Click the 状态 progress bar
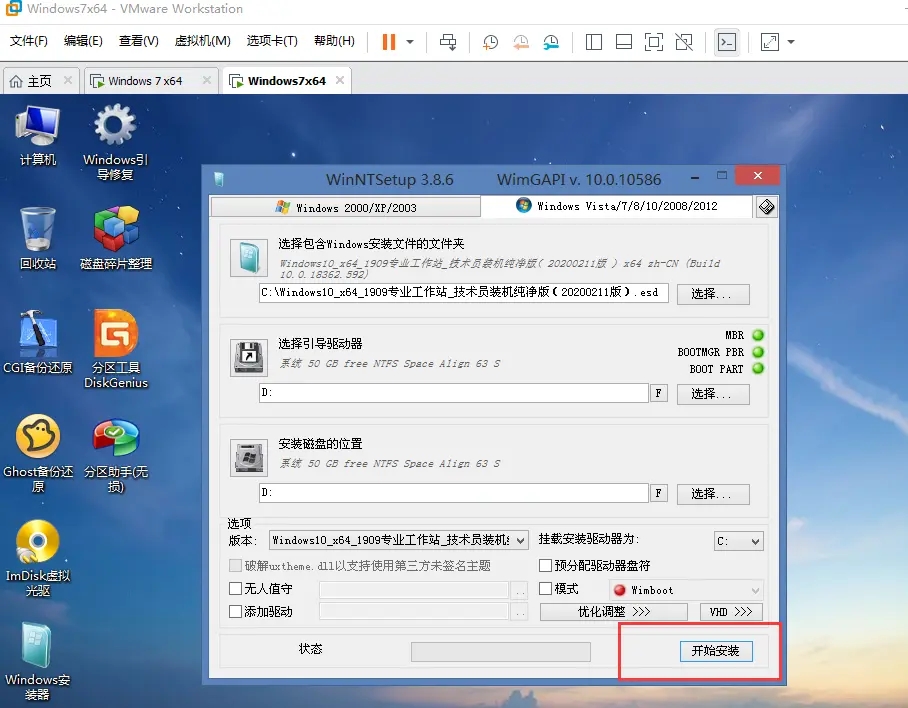The image size is (908, 708). point(501,651)
